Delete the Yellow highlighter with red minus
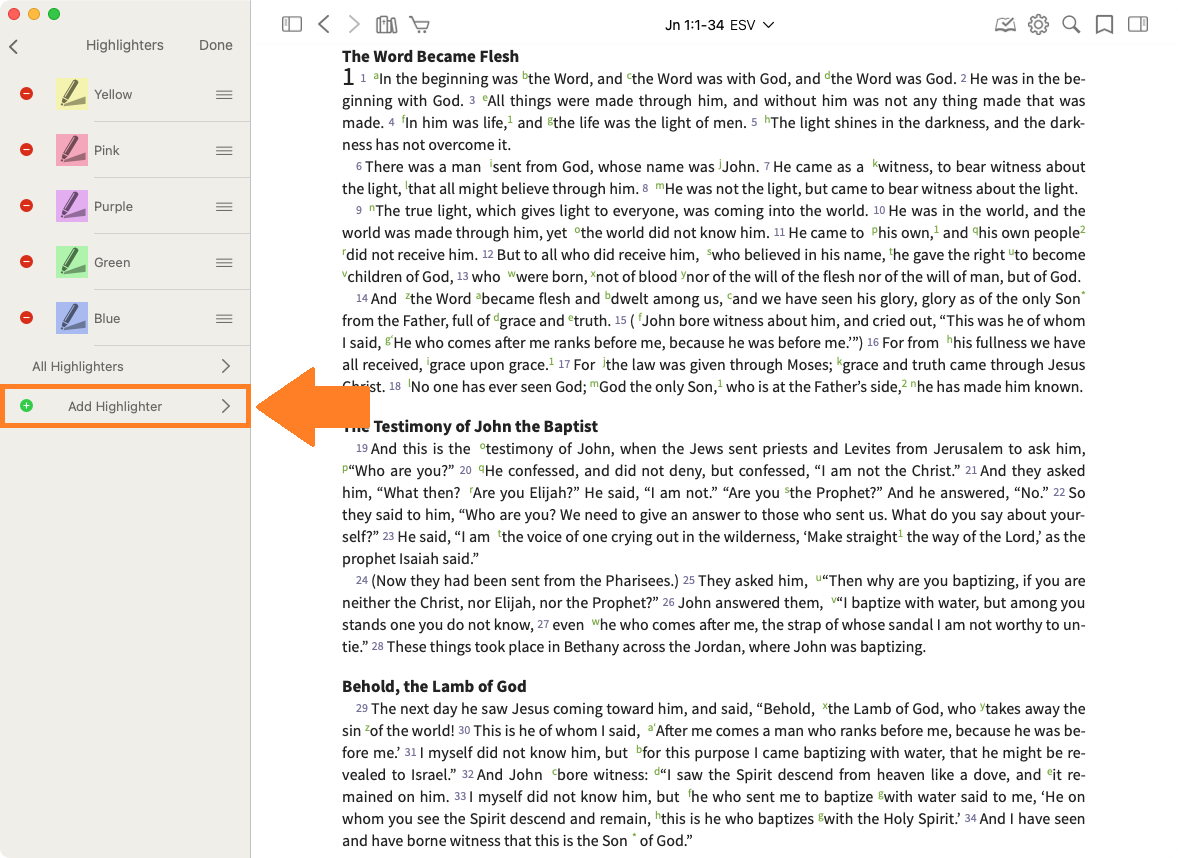This screenshot has width=1178, height=858. pyautogui.click(x=27, y=94)
